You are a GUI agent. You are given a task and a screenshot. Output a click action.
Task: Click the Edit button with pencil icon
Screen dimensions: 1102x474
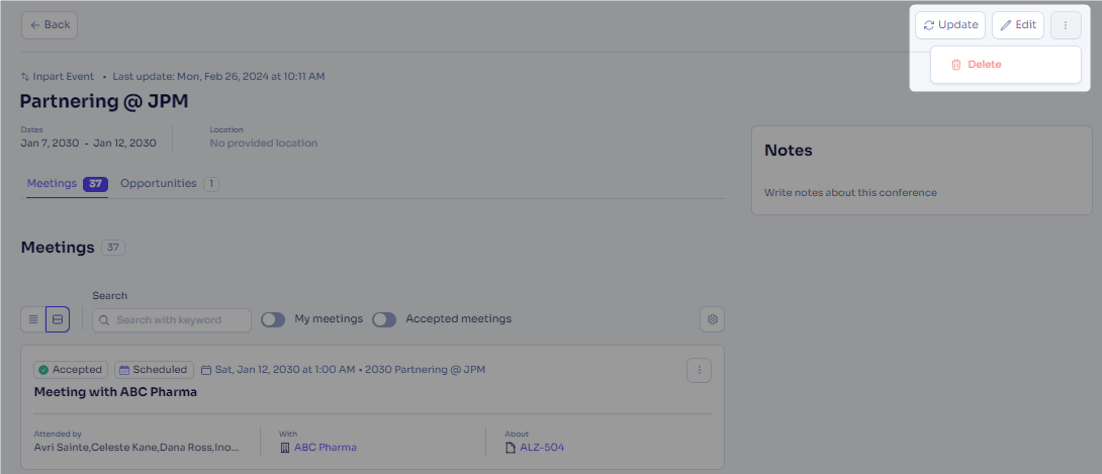[x=1018, y=25]
